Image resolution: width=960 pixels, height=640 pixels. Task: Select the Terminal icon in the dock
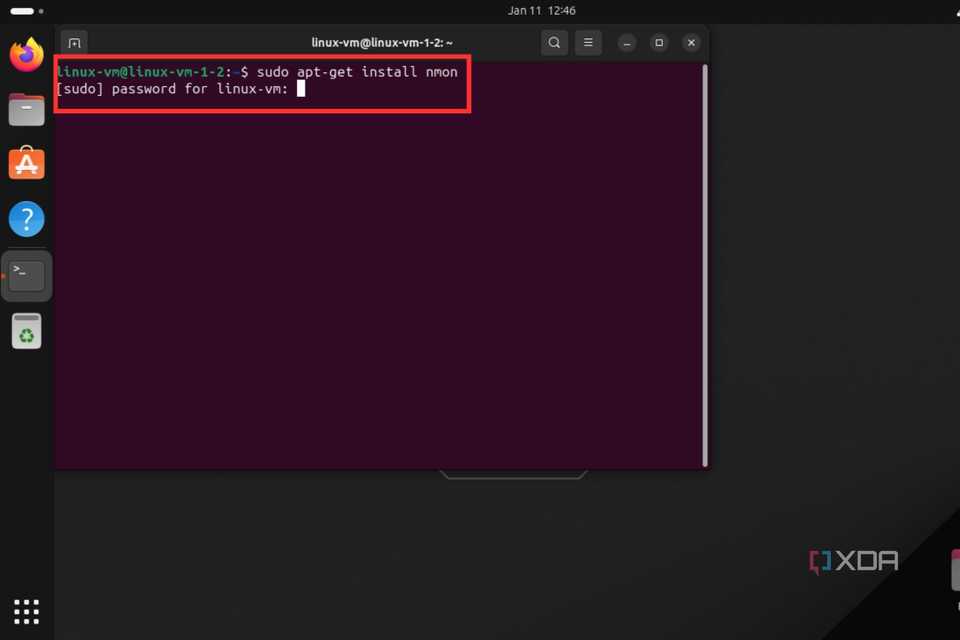click(26, 274)
